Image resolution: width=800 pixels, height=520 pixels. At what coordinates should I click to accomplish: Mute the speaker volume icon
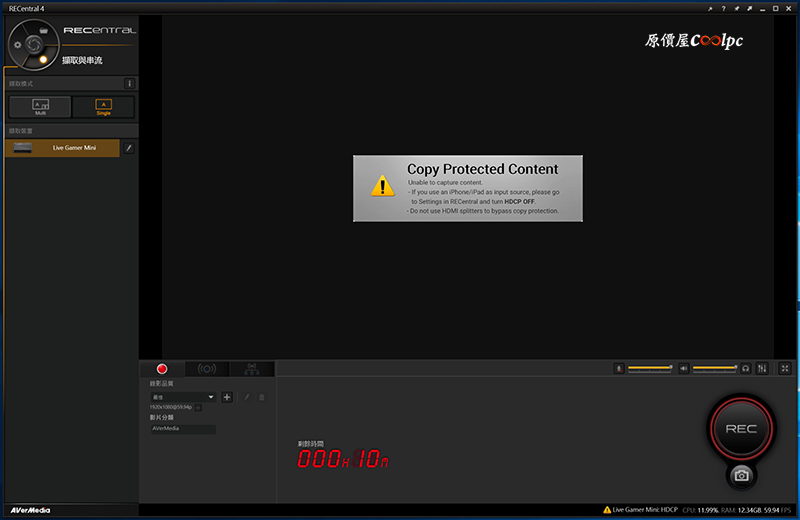684,368
